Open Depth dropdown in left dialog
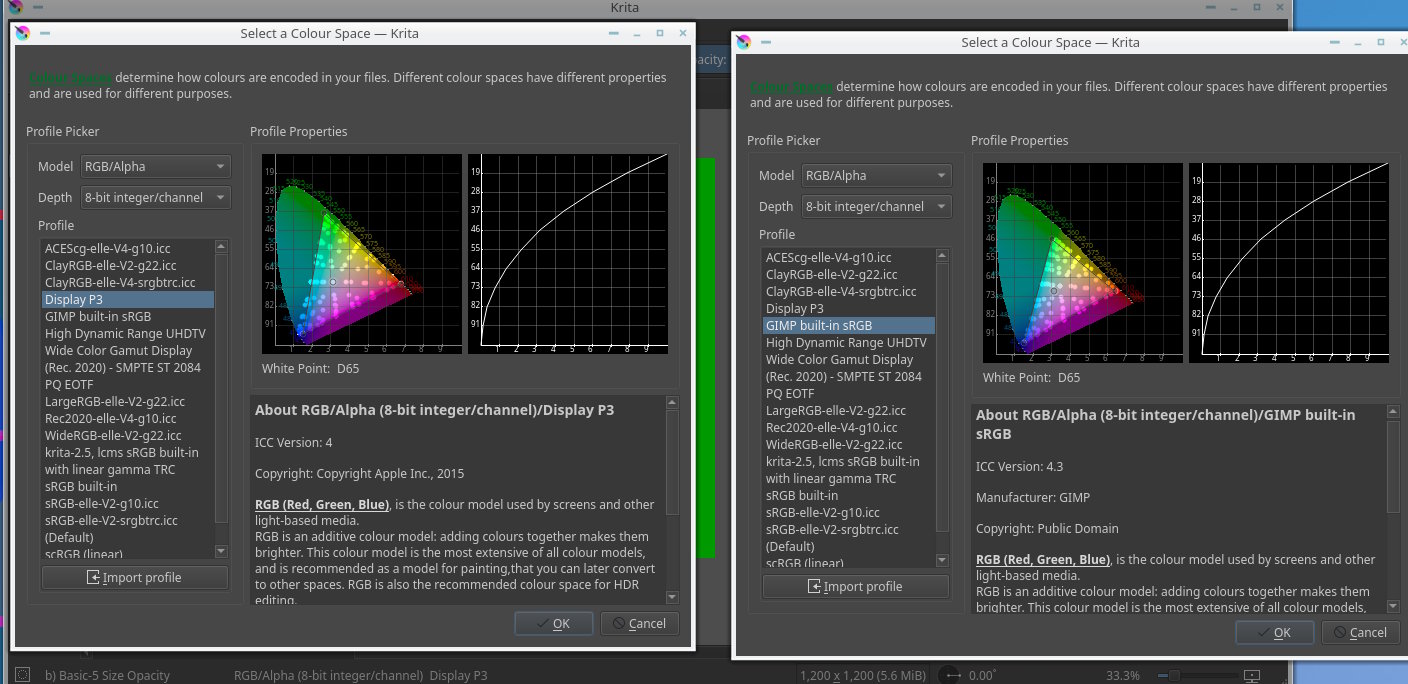The width and height of the screenshot is (1408, 684). (x=156, y=197)
